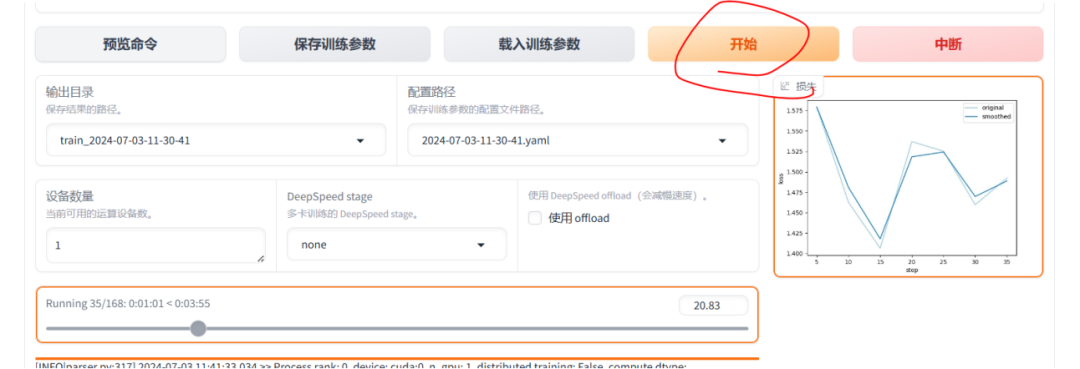Image resolution: width=1080 pixels, height=369 pixels.
Task: Click the 配置路径 label
Action: pos(431,92)
